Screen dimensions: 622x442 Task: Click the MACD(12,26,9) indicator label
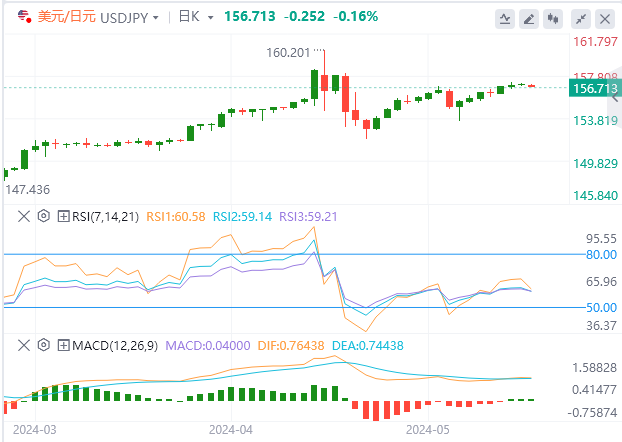(114, 346)
